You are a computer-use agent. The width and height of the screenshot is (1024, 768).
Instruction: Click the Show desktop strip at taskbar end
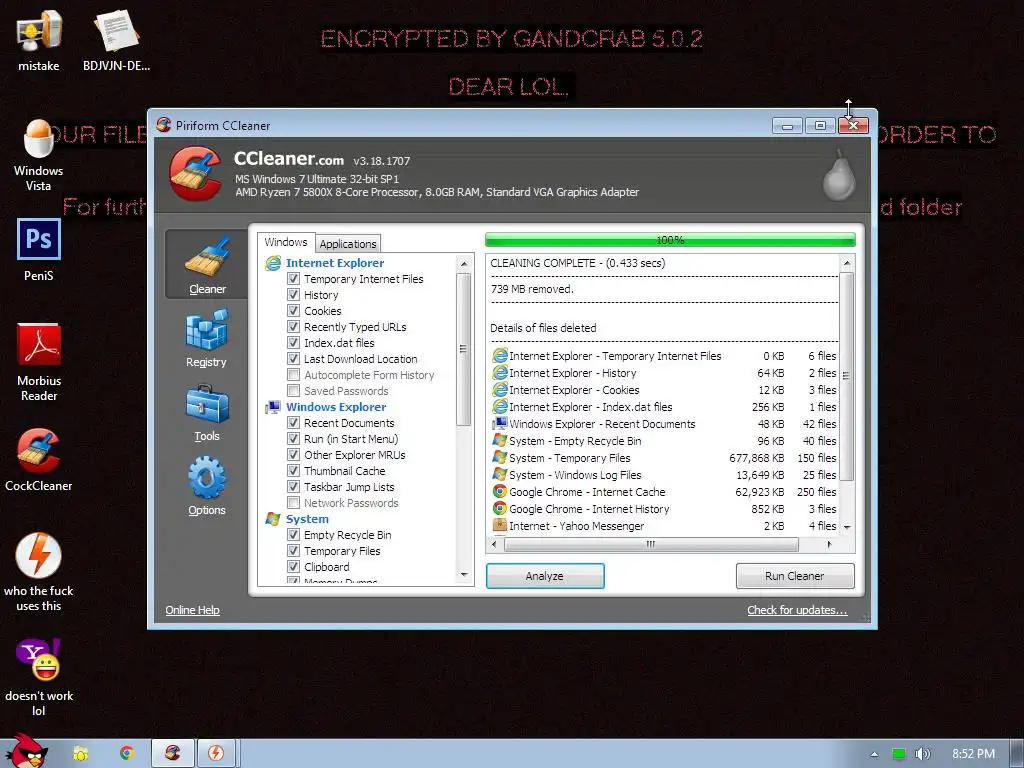click(x=1017, y=754)
